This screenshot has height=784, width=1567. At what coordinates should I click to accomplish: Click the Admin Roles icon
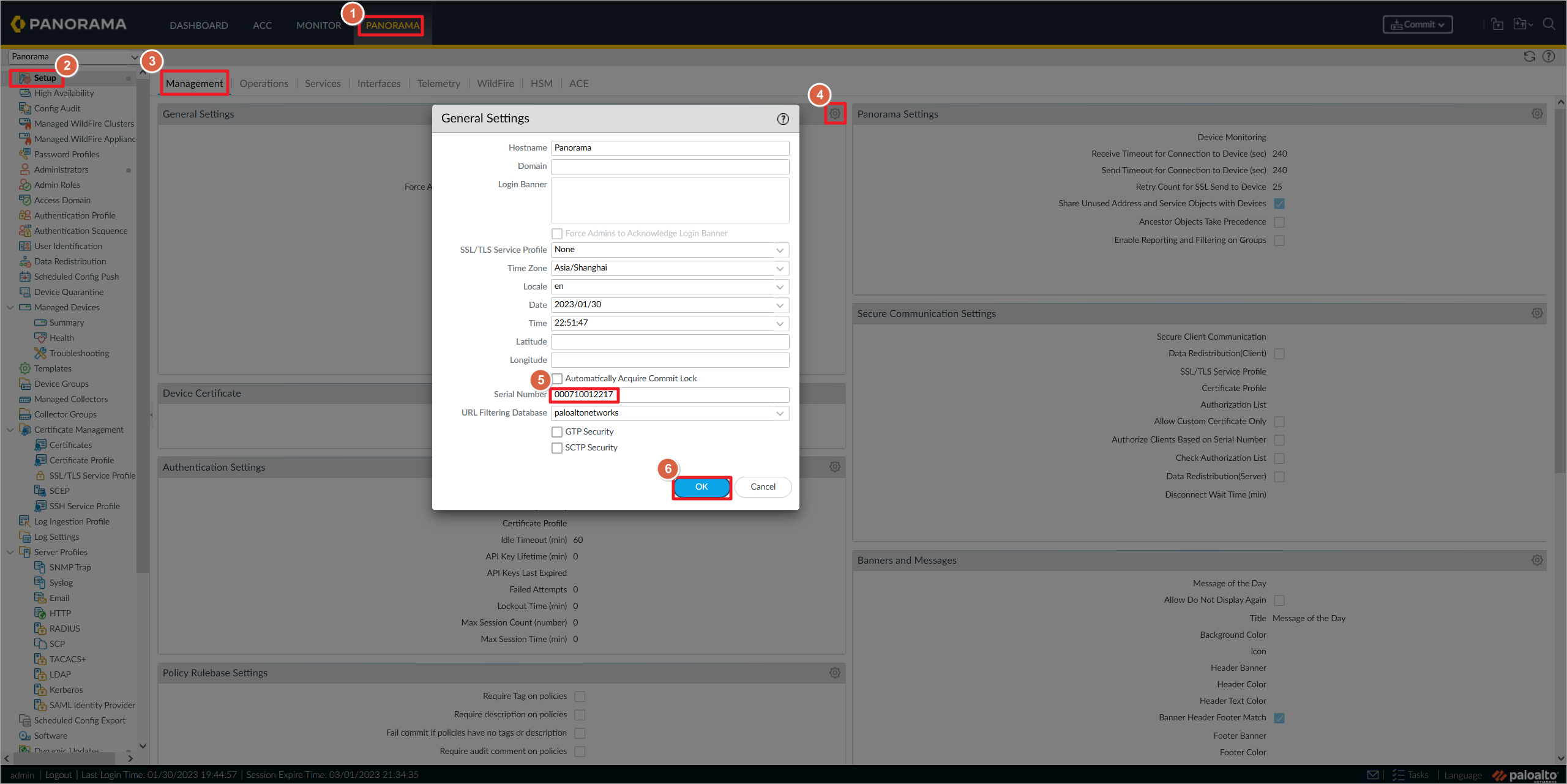coord(24,185)
